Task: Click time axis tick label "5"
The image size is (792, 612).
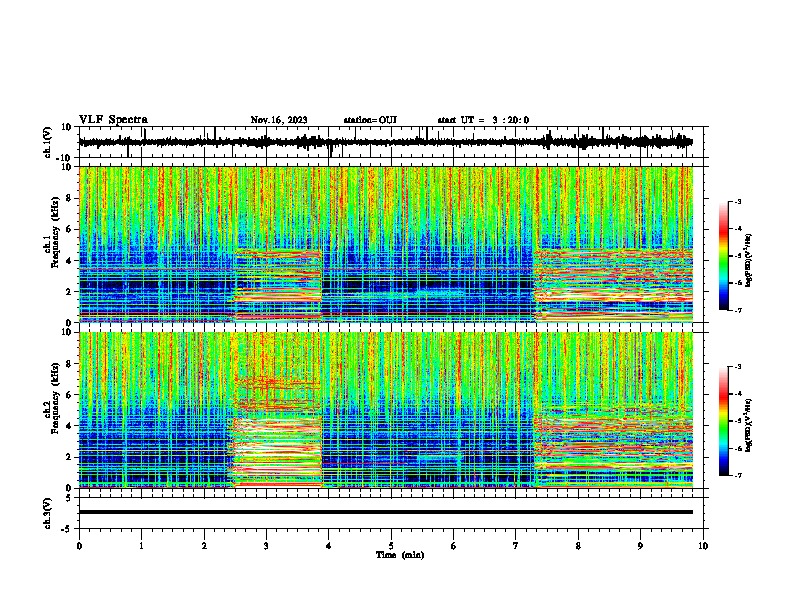Action: point(391,546)
